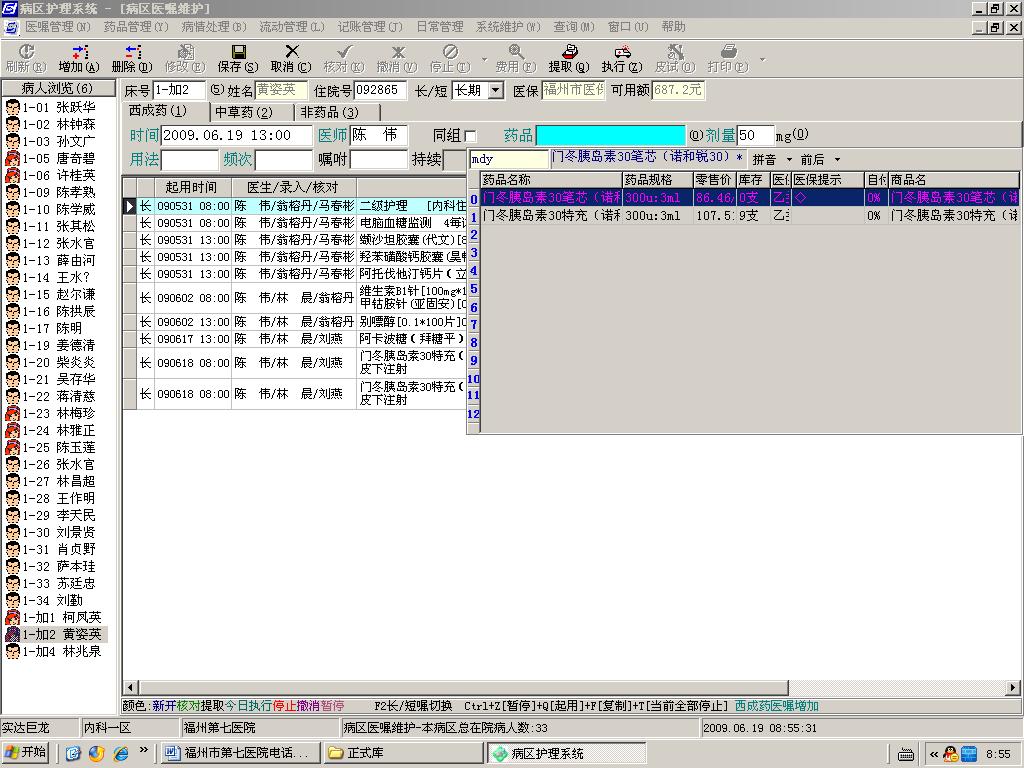The image size is (1024, 768).
Task: Click the Windows 开始 Start button
Action: (27, 753)
